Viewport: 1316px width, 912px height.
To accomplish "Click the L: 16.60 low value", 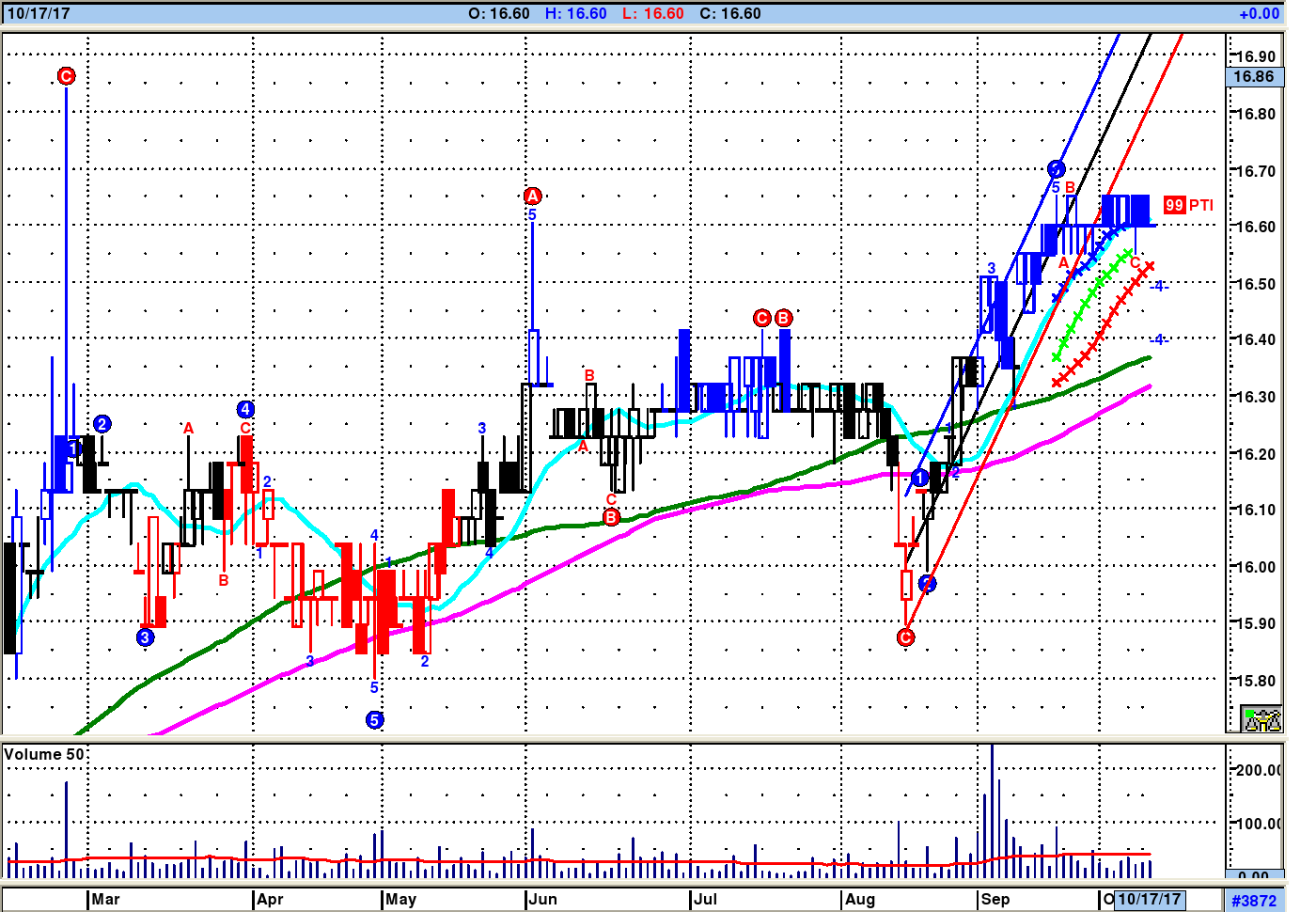I will [652, 14].
